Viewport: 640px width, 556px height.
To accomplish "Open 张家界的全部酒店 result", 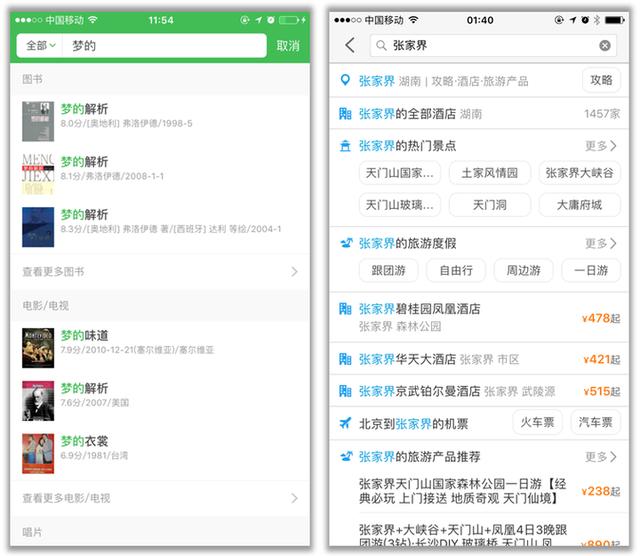I will 479,113.
